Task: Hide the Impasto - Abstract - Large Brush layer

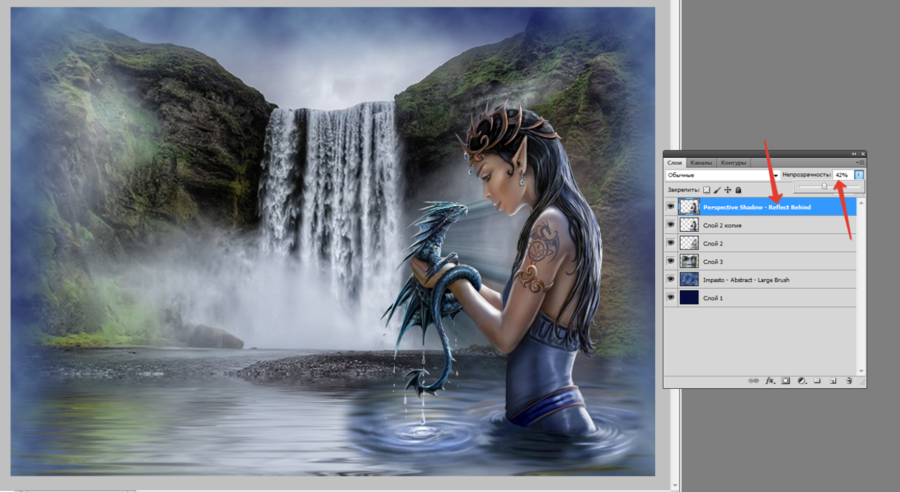Action: [670, 280]
